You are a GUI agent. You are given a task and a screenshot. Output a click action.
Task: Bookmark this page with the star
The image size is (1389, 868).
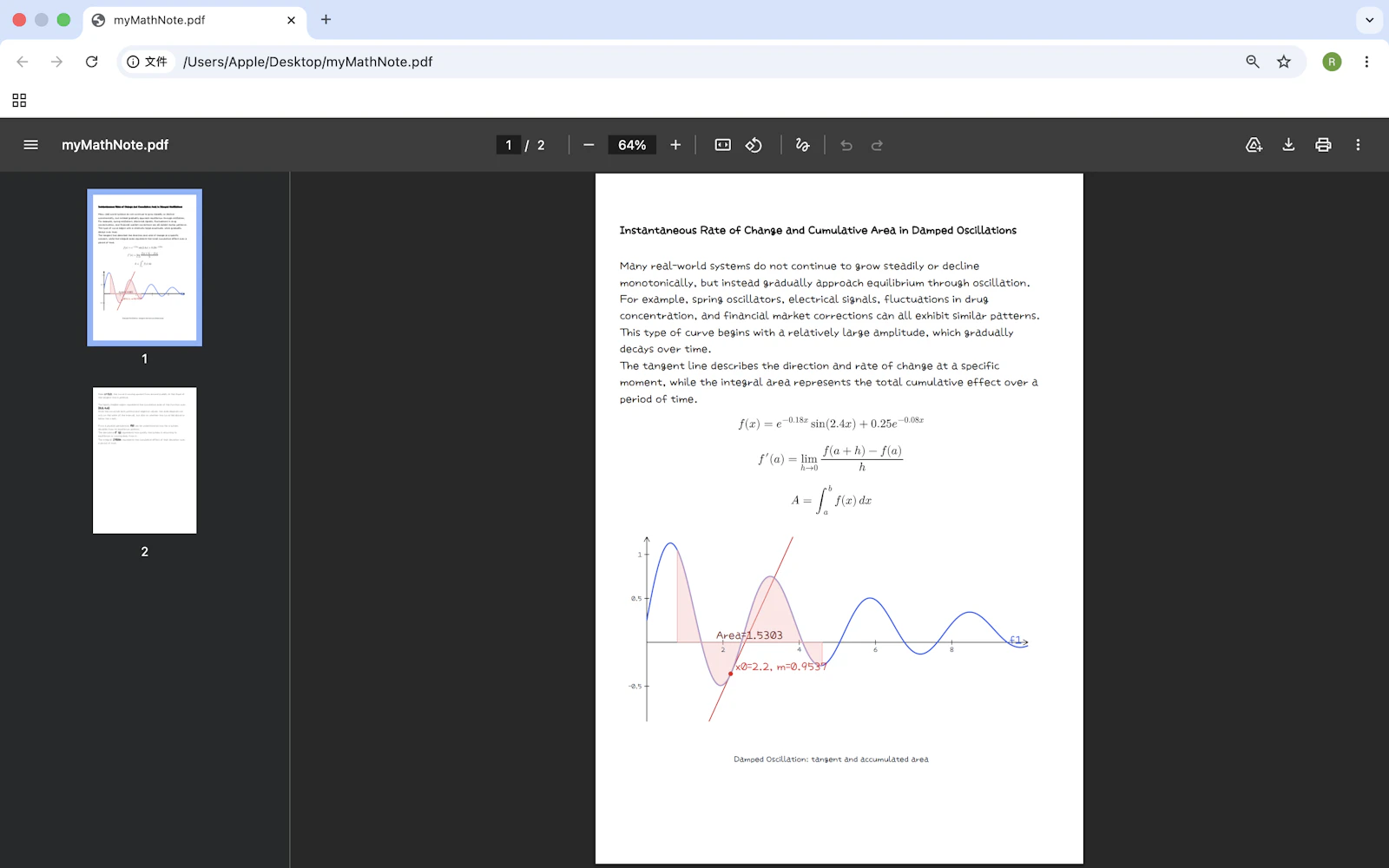(1284, 62)
